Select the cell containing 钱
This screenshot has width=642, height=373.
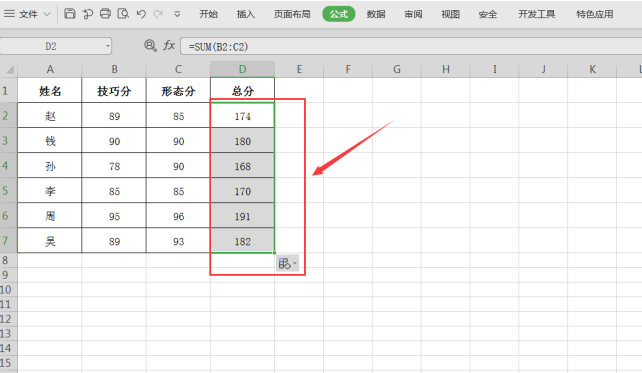(50, 141)
